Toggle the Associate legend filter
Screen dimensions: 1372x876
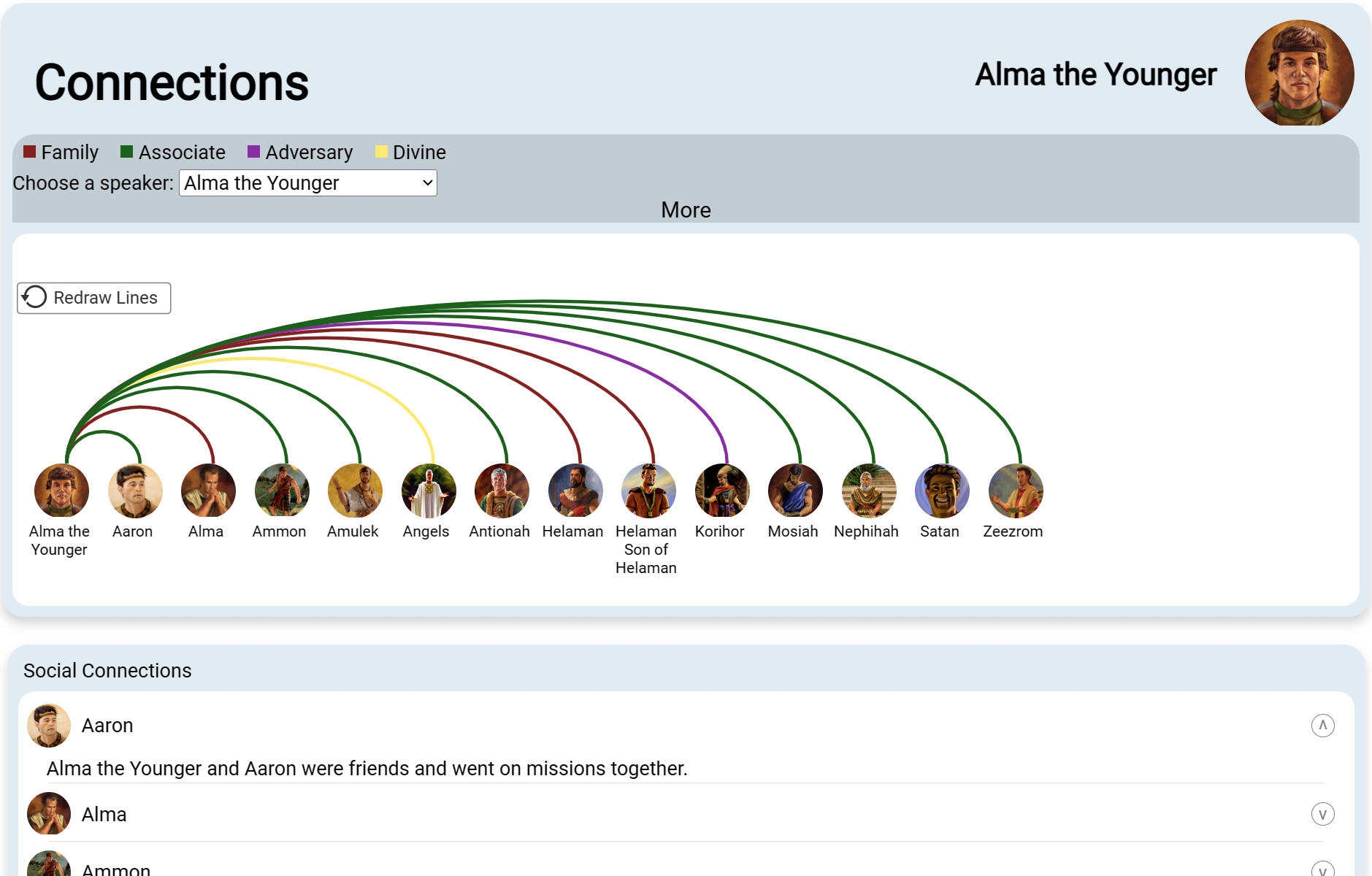[173, 152]
